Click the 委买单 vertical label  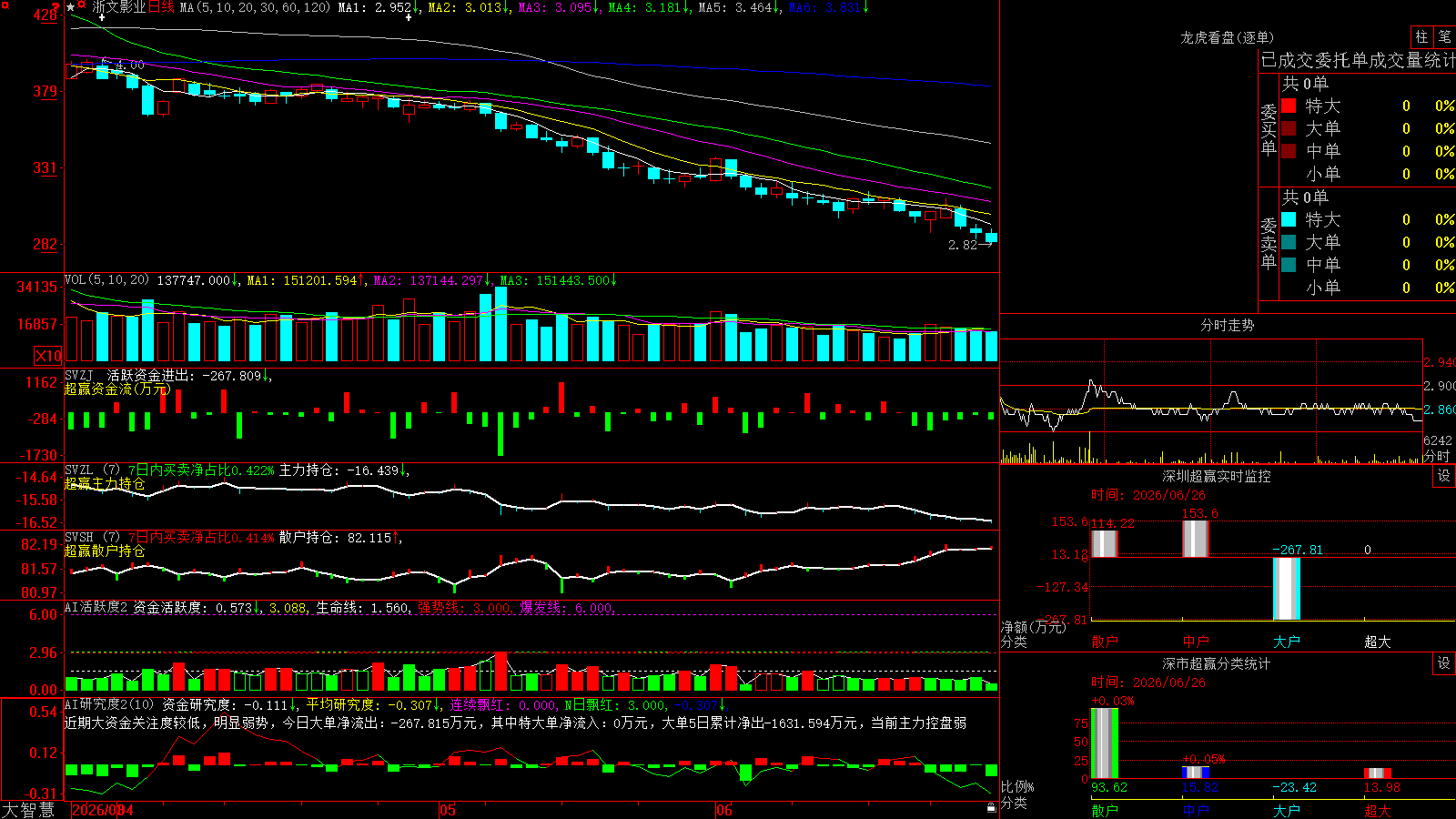coord(1269,129)
